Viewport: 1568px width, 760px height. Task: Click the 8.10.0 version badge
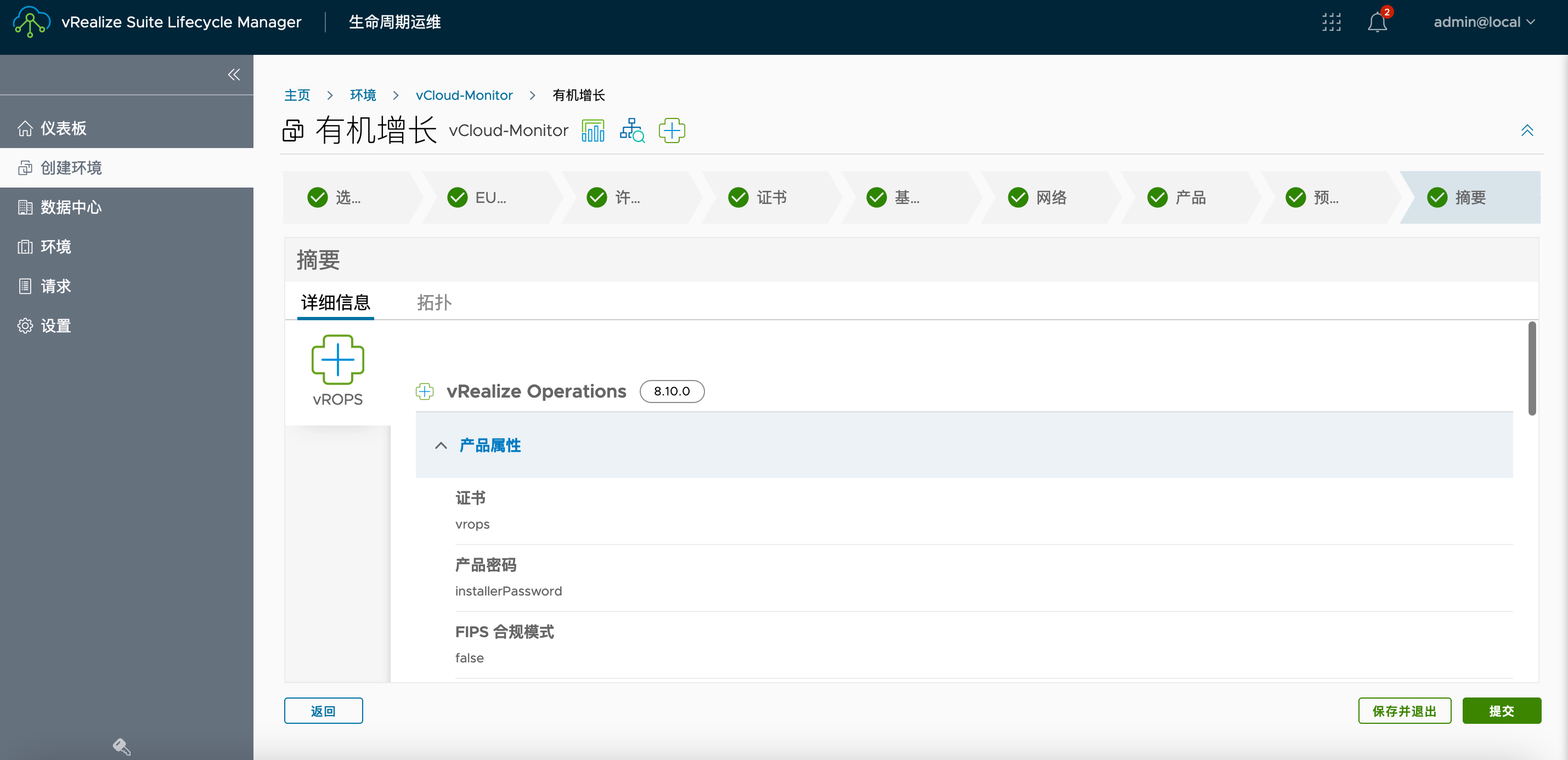click(672, 392)
